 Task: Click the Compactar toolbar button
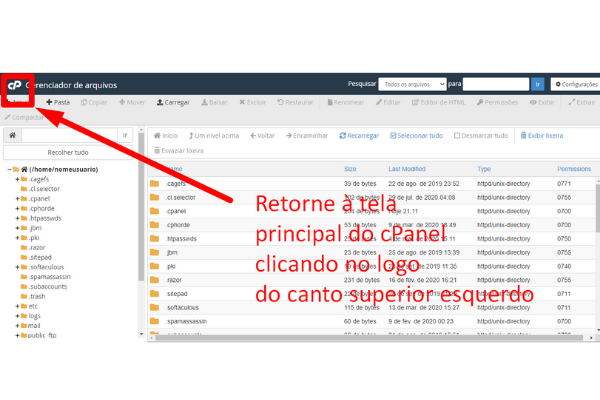click(x=24, y=117)
